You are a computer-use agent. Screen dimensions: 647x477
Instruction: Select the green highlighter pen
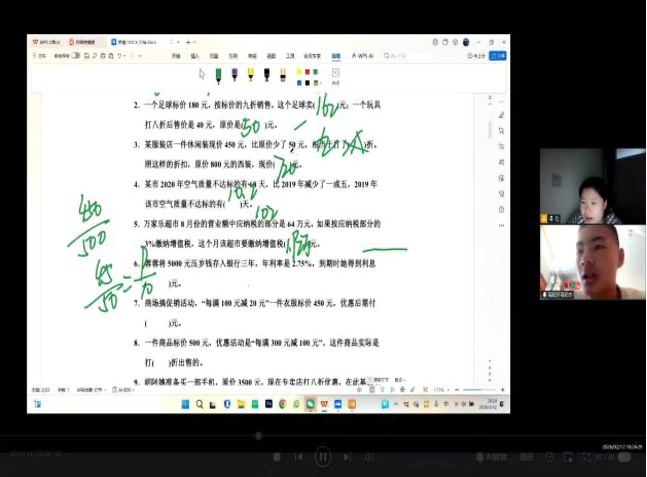click(x=217, y=74)
